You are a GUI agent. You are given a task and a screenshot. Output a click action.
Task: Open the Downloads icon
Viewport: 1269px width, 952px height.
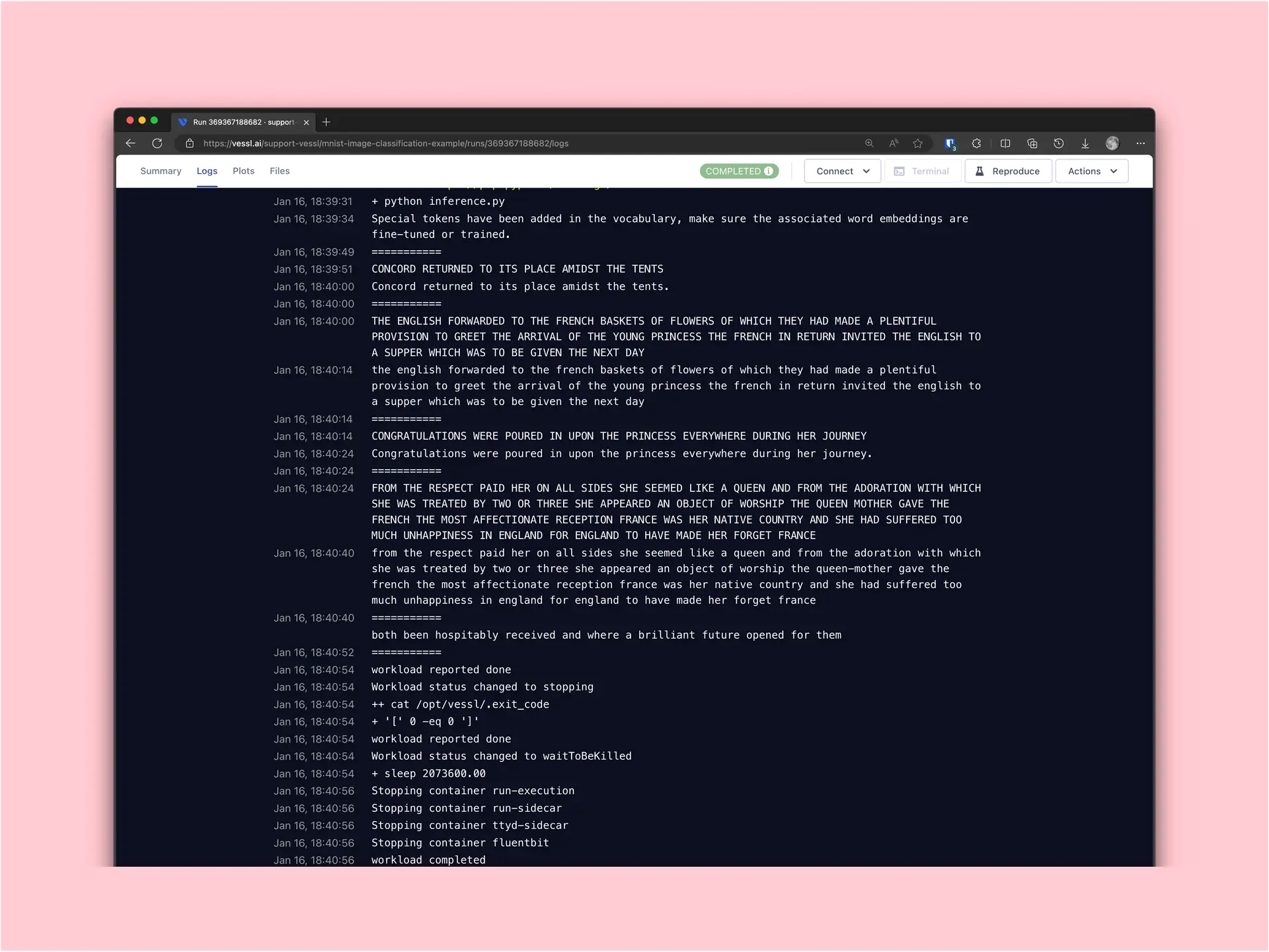[x=1085, y=143]
